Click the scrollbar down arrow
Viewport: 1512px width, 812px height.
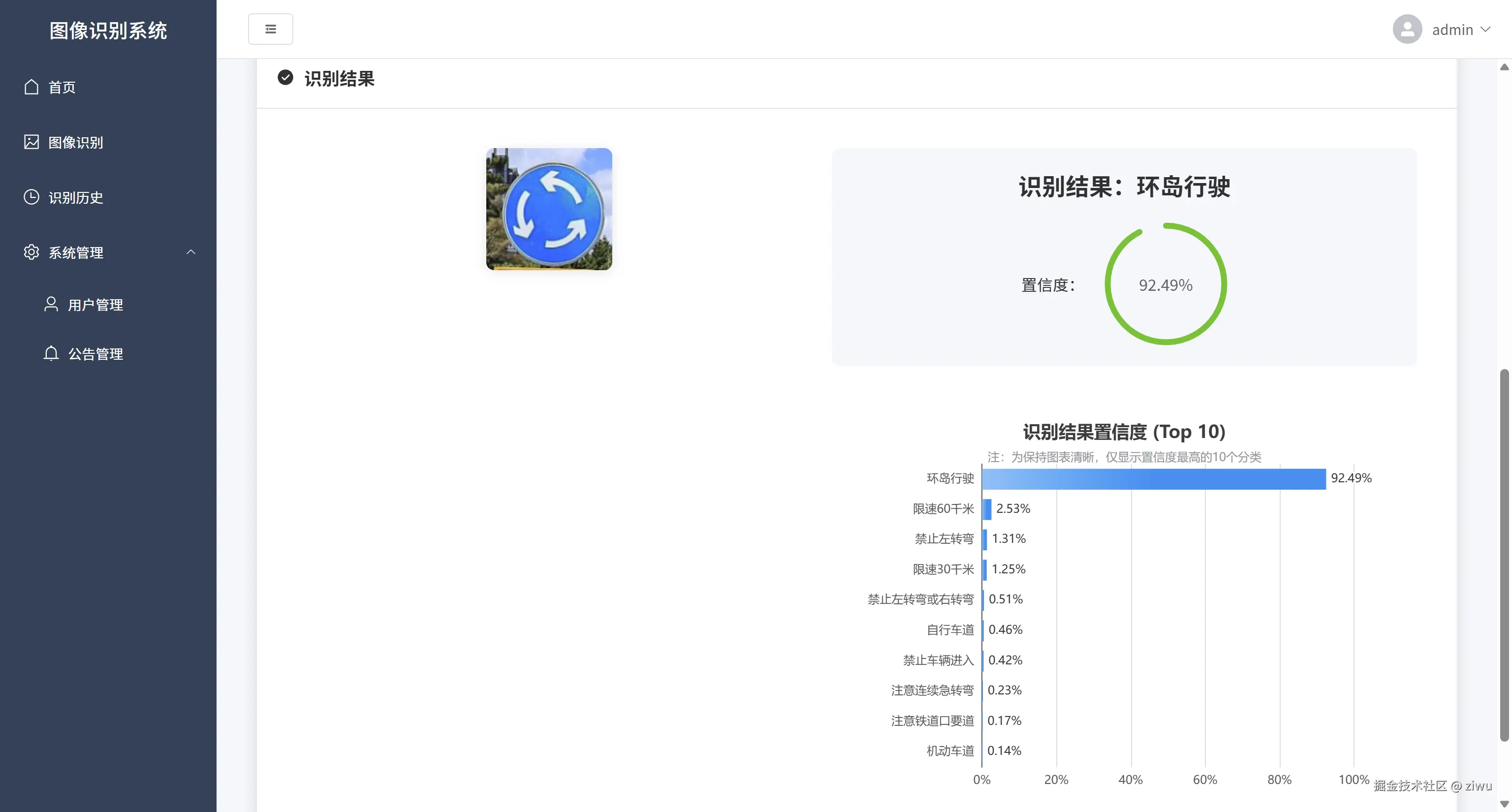pyautogui.click(x=1504, y=805)
